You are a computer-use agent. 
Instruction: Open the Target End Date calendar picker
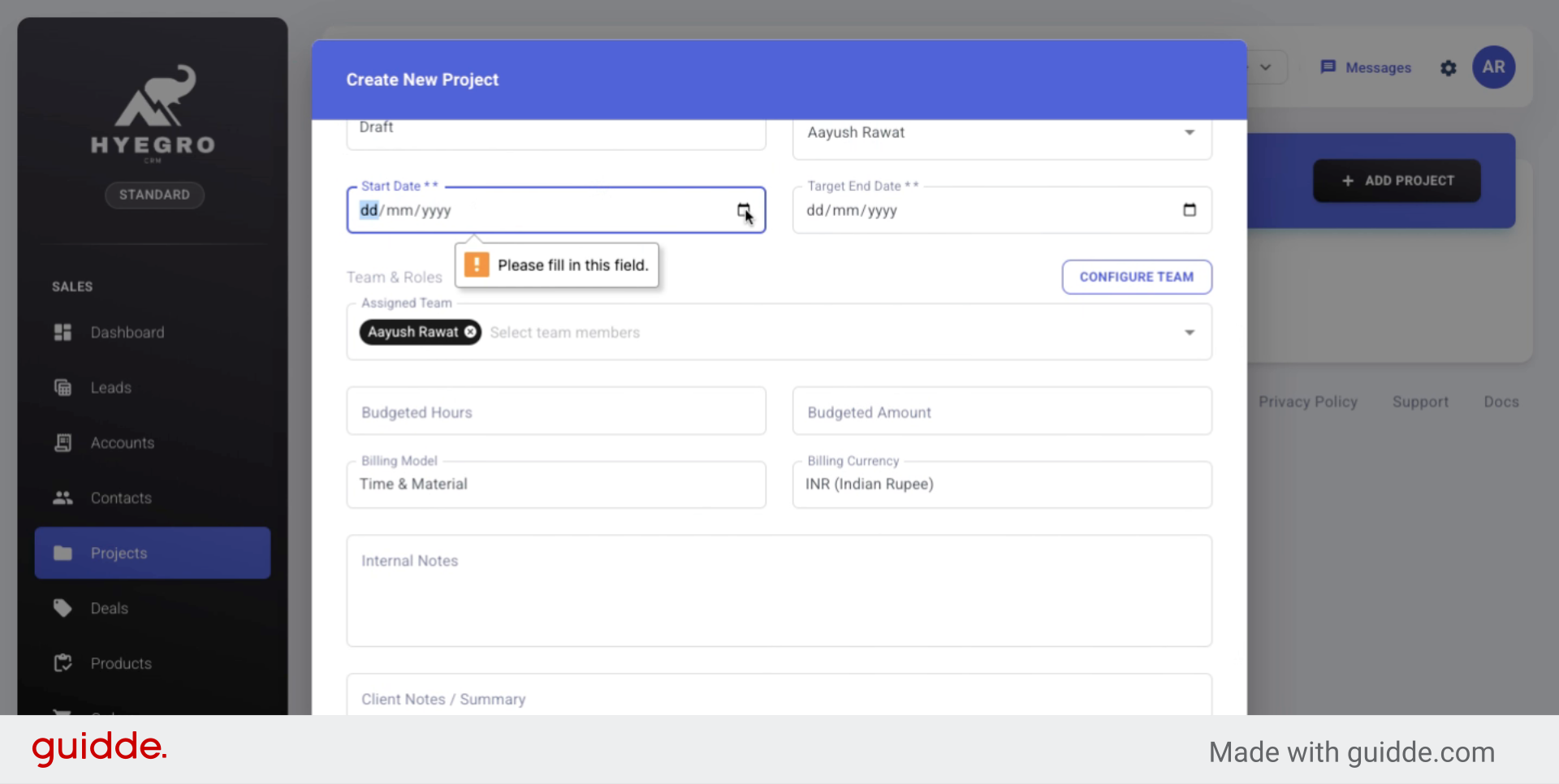pos(1190,209)
